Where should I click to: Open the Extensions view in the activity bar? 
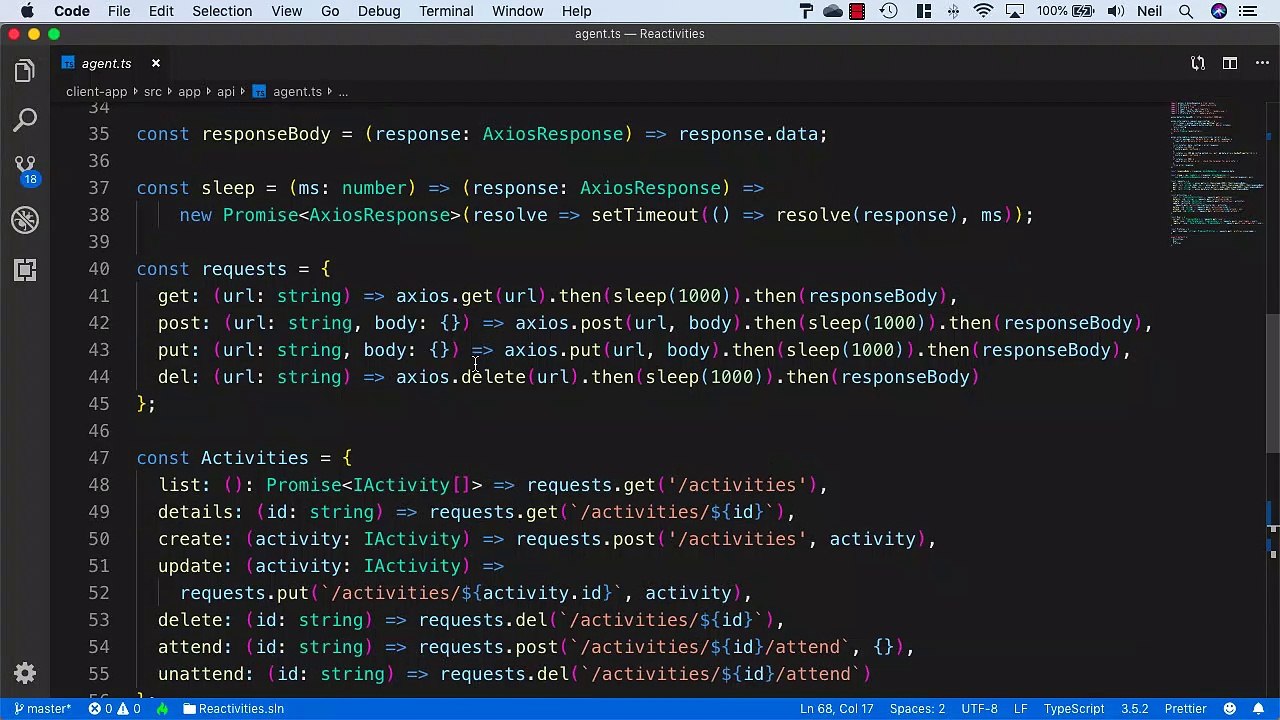(25, 270)
